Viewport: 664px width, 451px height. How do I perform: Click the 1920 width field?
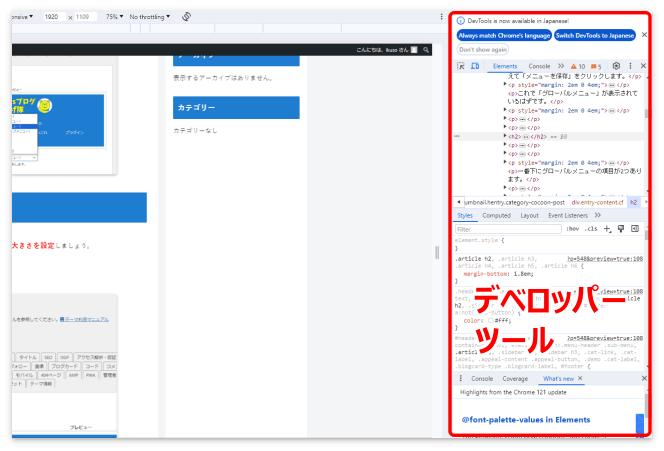click(x=54, y=17)
